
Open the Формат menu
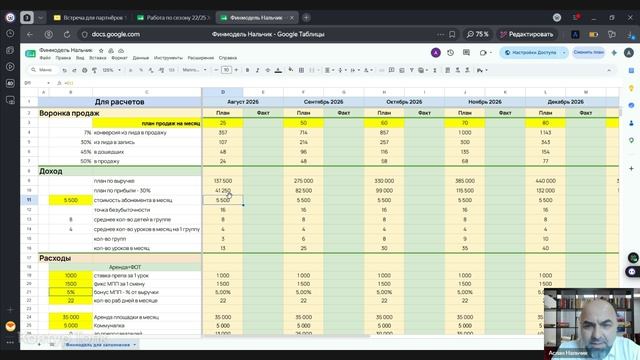pyautogui.click(x=119, y=58)
